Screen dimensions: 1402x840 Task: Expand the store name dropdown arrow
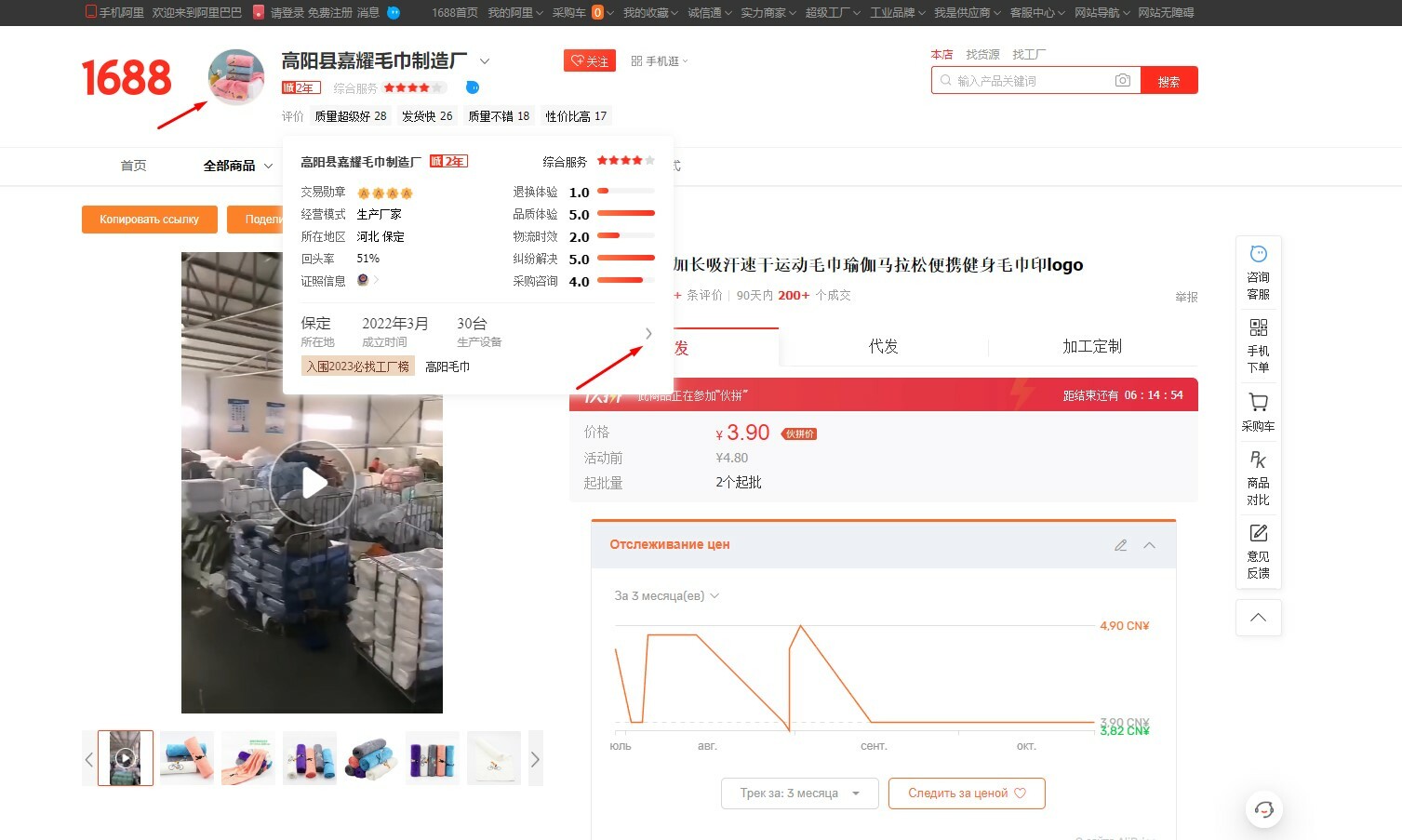[x=485, y=61]
